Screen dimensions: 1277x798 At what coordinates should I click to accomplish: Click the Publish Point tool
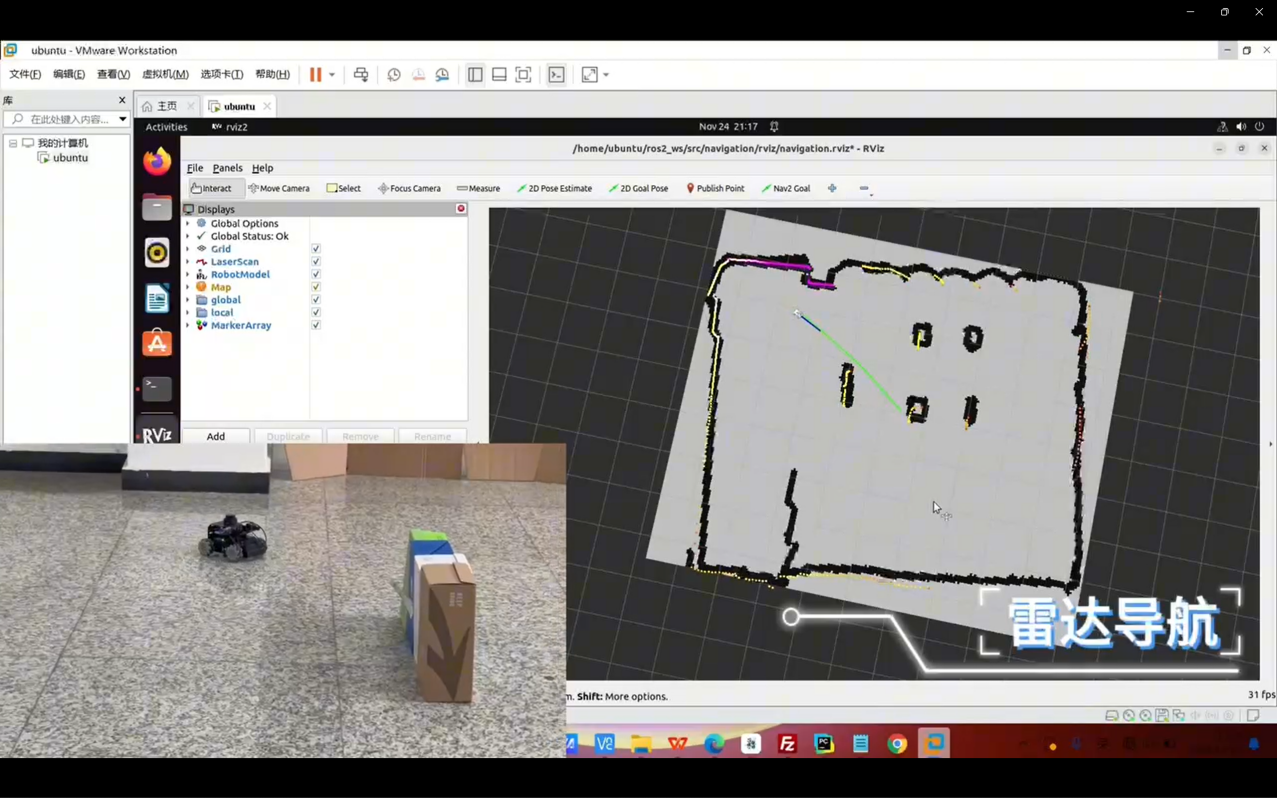click(x=714, y=188)
